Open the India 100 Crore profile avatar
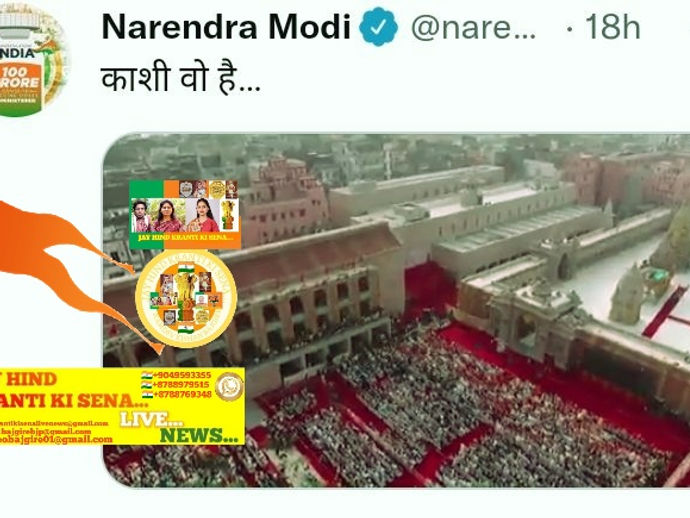 click(x=32, y=61)
